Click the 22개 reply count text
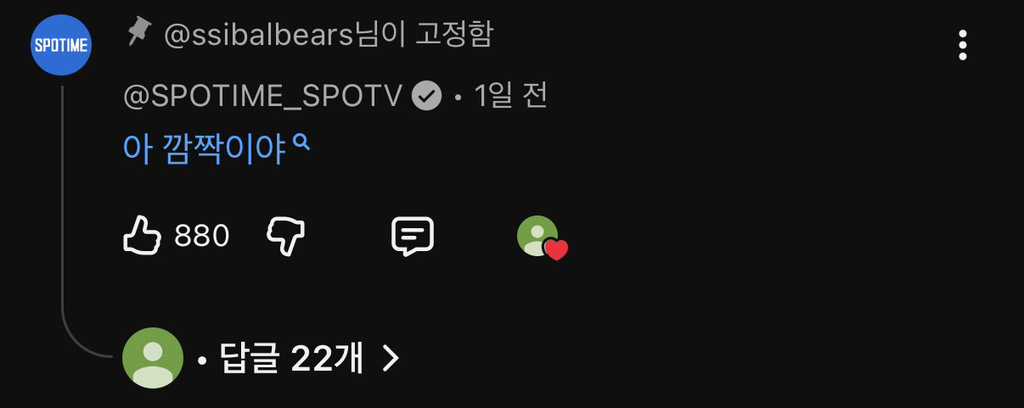 (x=327, y=358)
